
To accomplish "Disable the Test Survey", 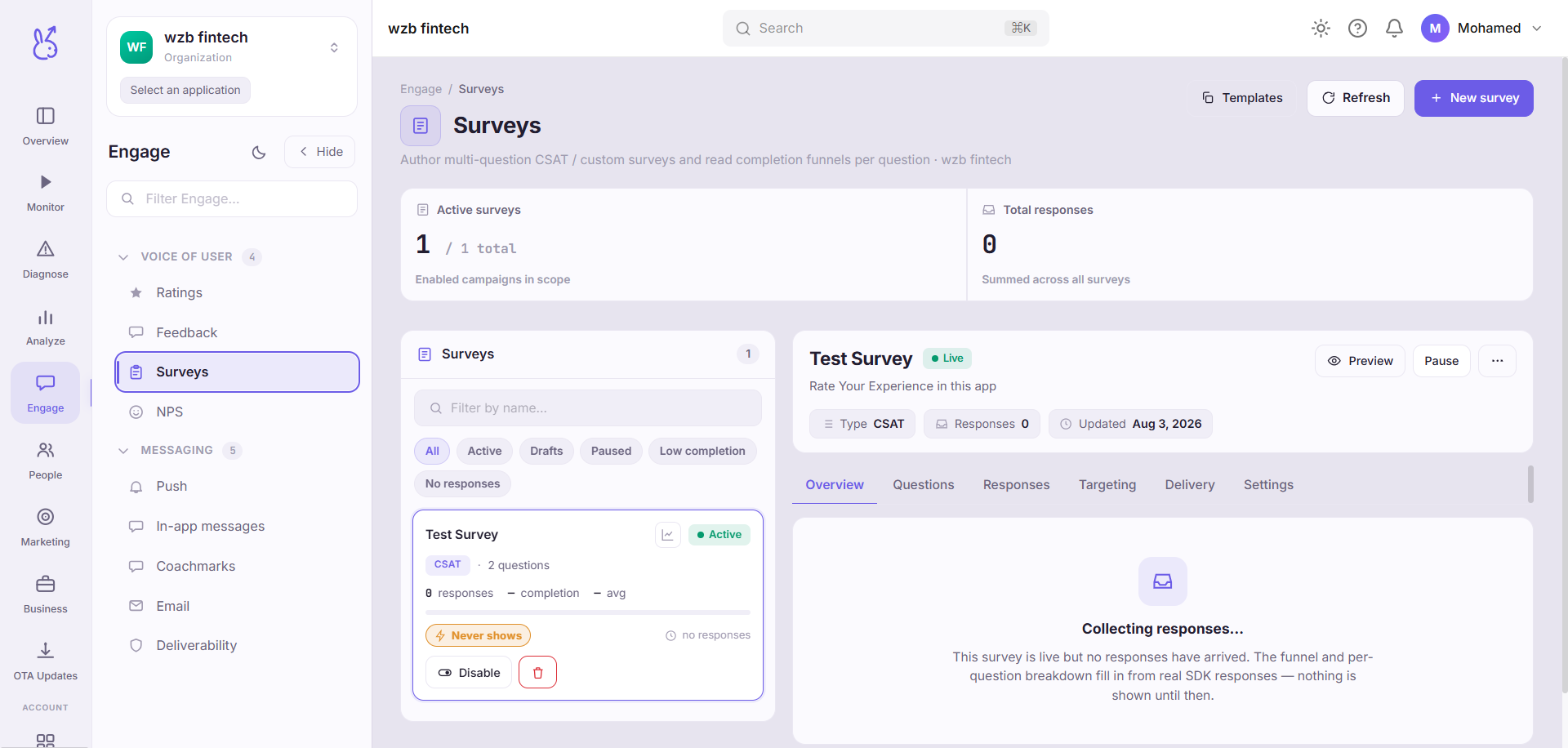I will click(469, 673).
